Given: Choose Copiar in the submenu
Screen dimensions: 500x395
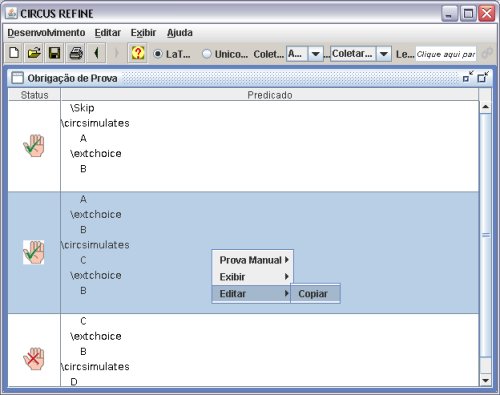Looking at the screenshot, I should pos(315,294).
